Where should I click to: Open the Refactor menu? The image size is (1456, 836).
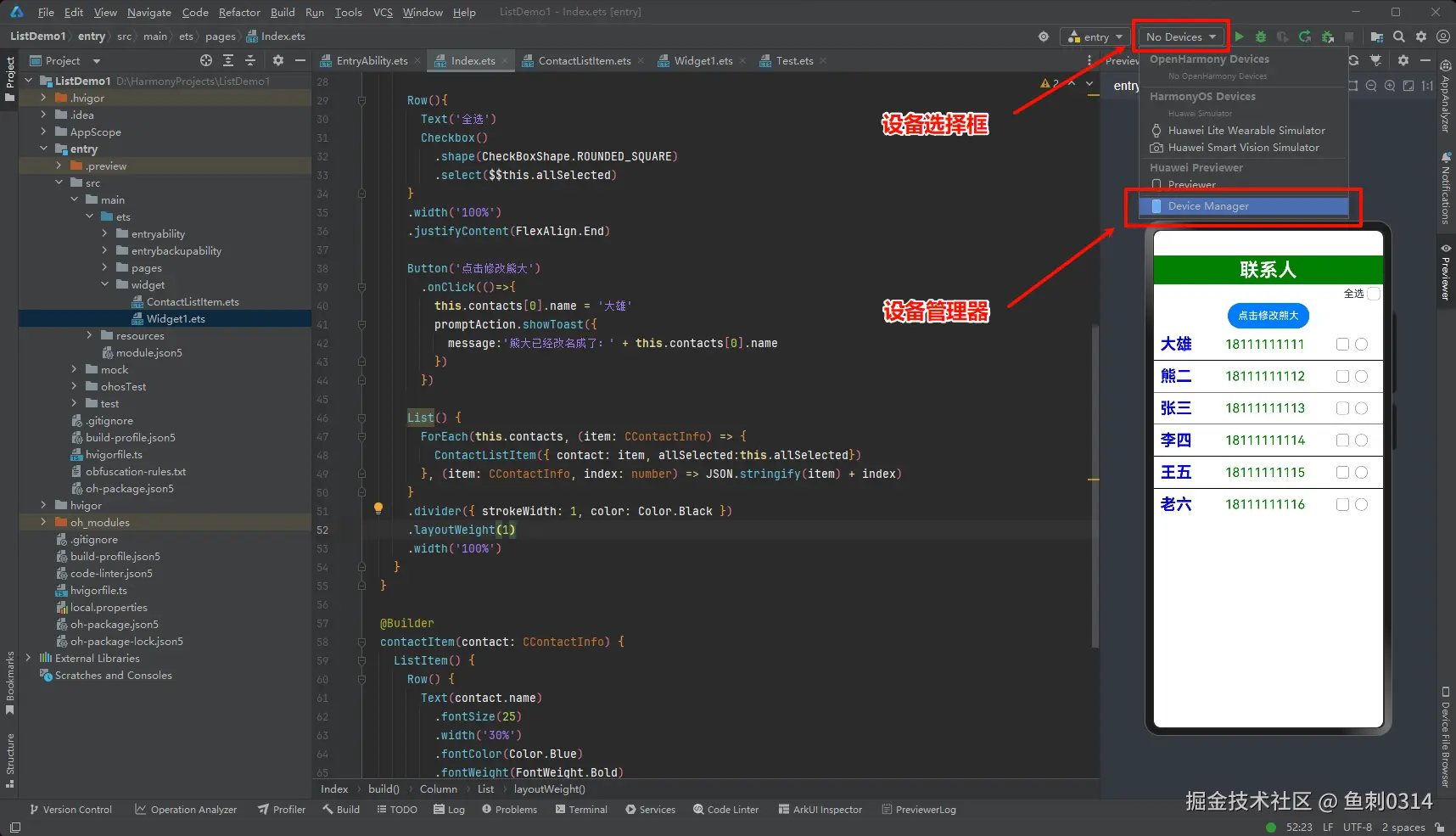(x=239, y=12)
